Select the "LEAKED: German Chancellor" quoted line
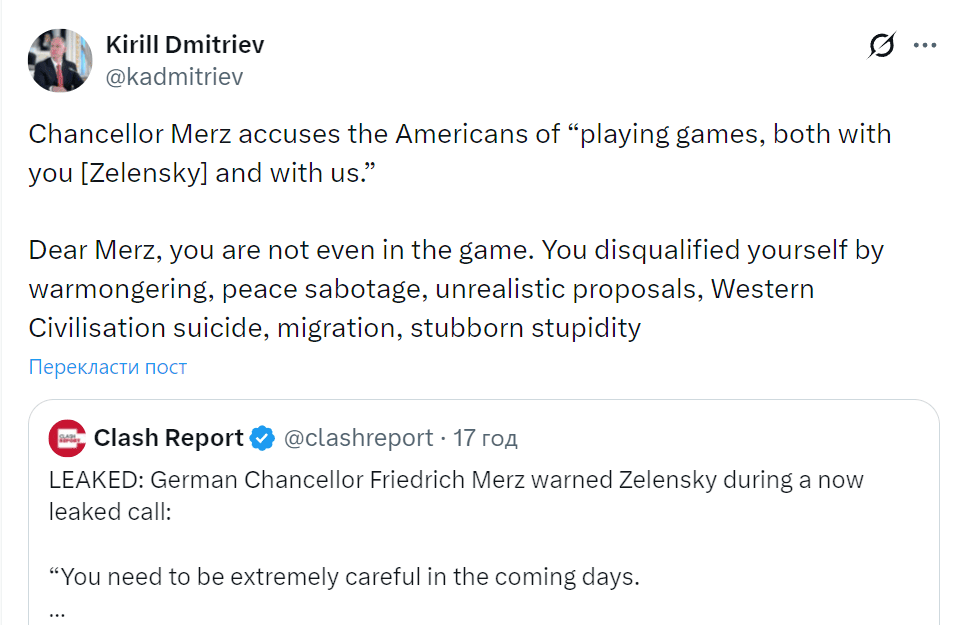The width and height of the screenshot is (963, 625). [x=455, y=480]
